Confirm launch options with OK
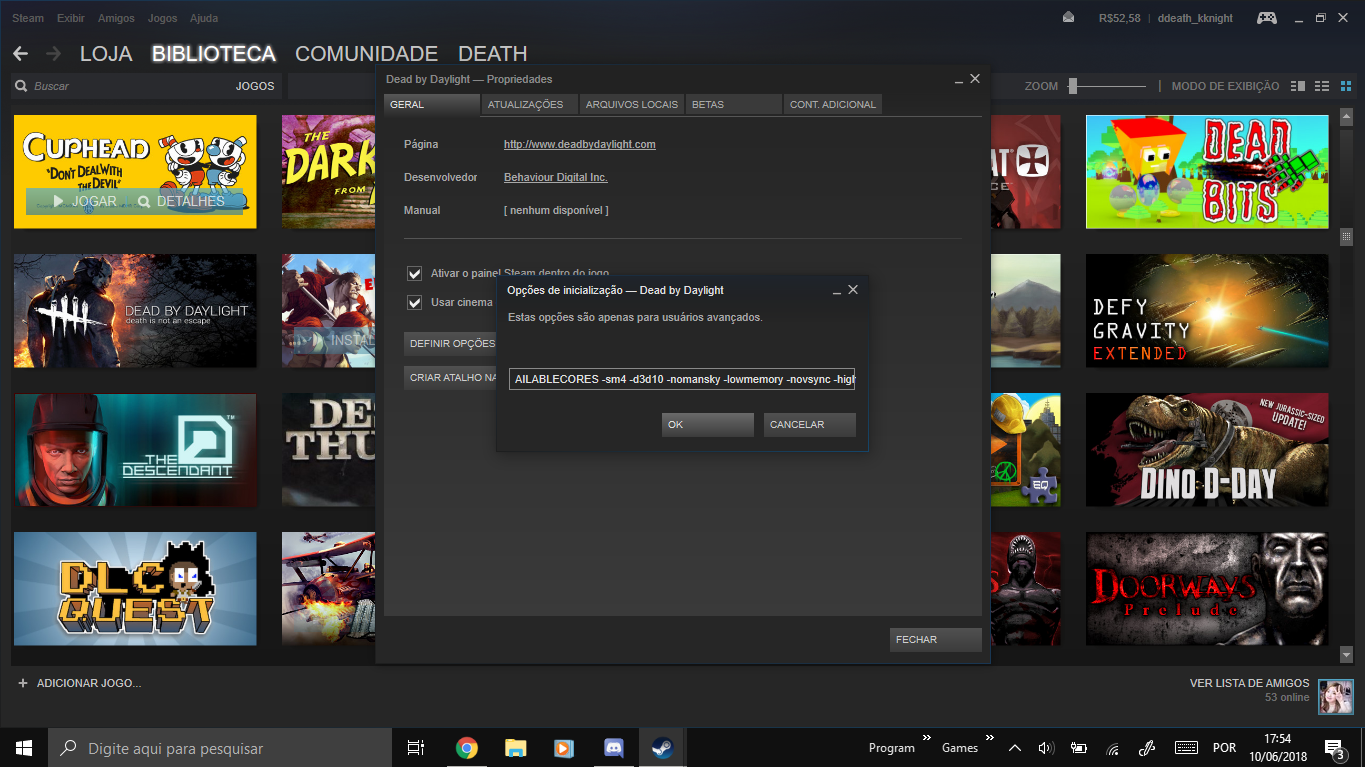Viewport: 1365px width, 767px height. (x=708, y=425)
